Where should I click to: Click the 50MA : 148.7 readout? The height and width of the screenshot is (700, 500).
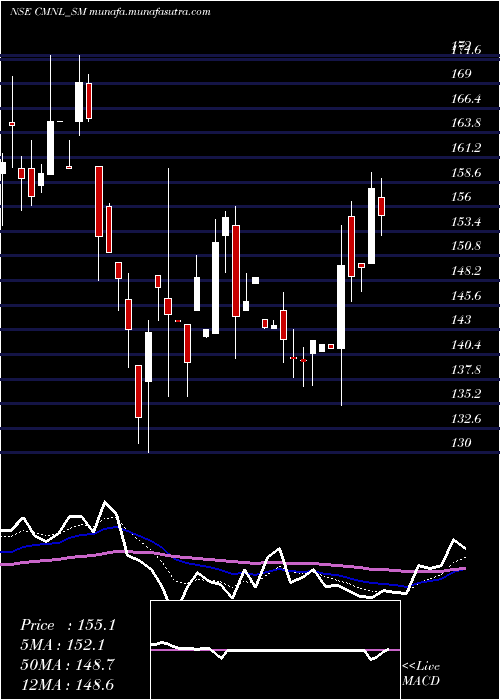tap(67, 665)
